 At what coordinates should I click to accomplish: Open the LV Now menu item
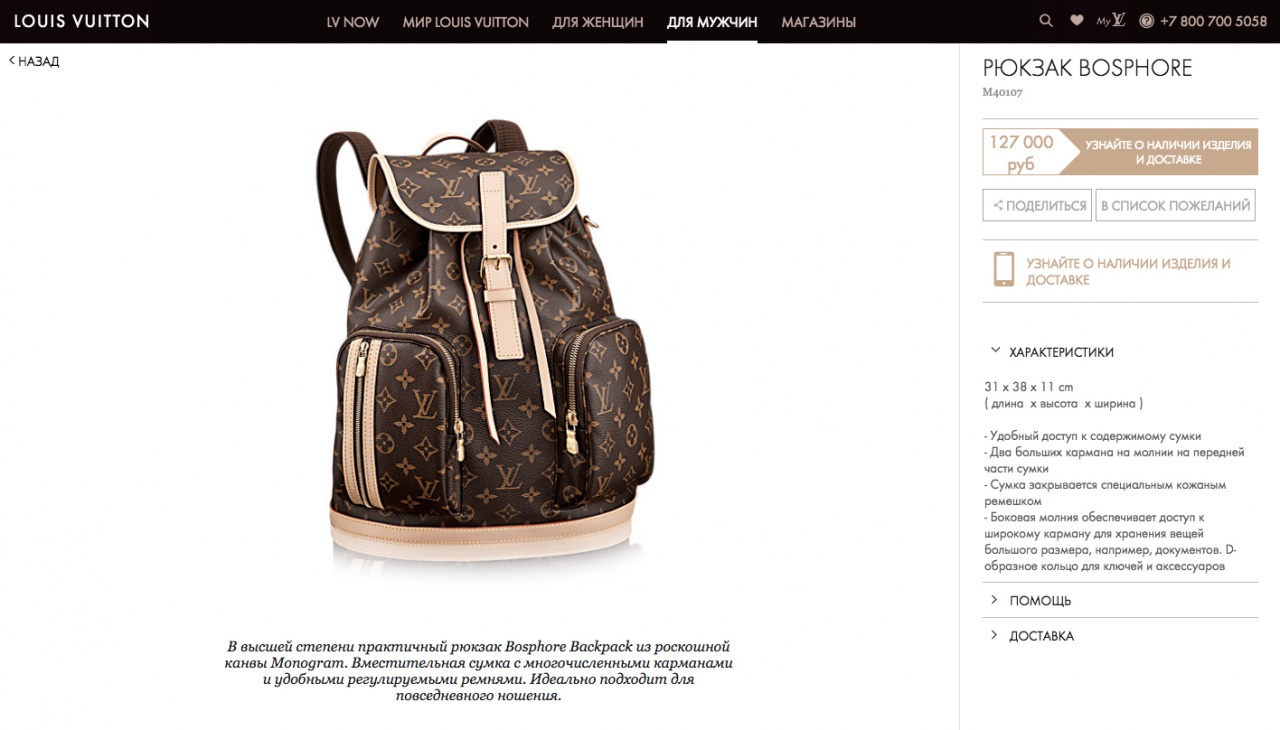click(x=353, y=22)
